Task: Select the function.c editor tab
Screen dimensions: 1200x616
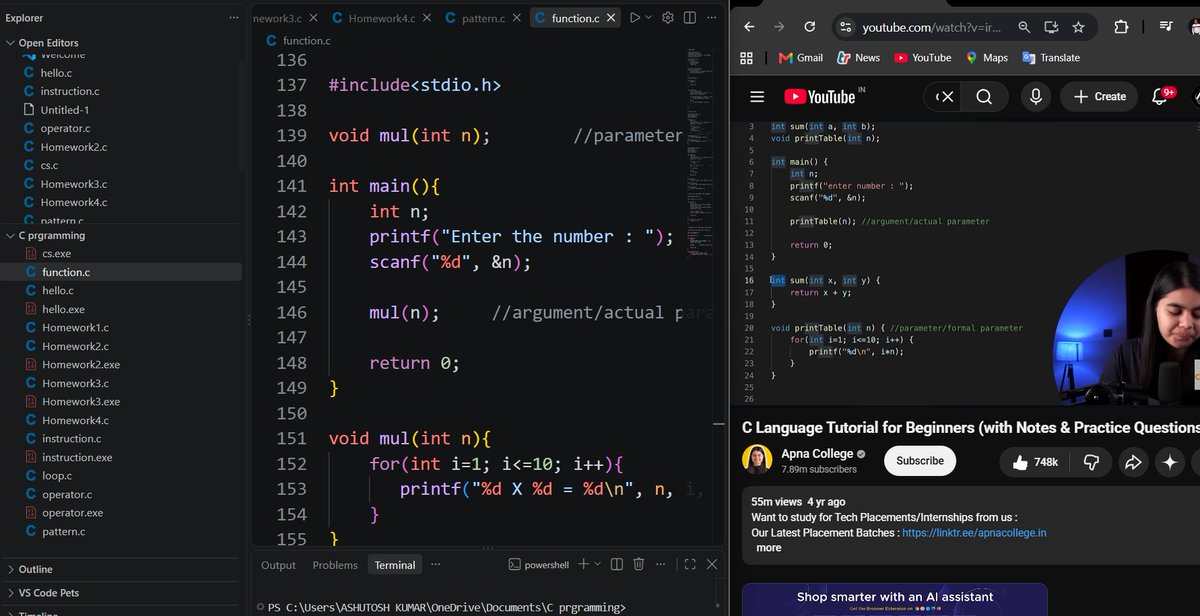Action: pos(574,18)
